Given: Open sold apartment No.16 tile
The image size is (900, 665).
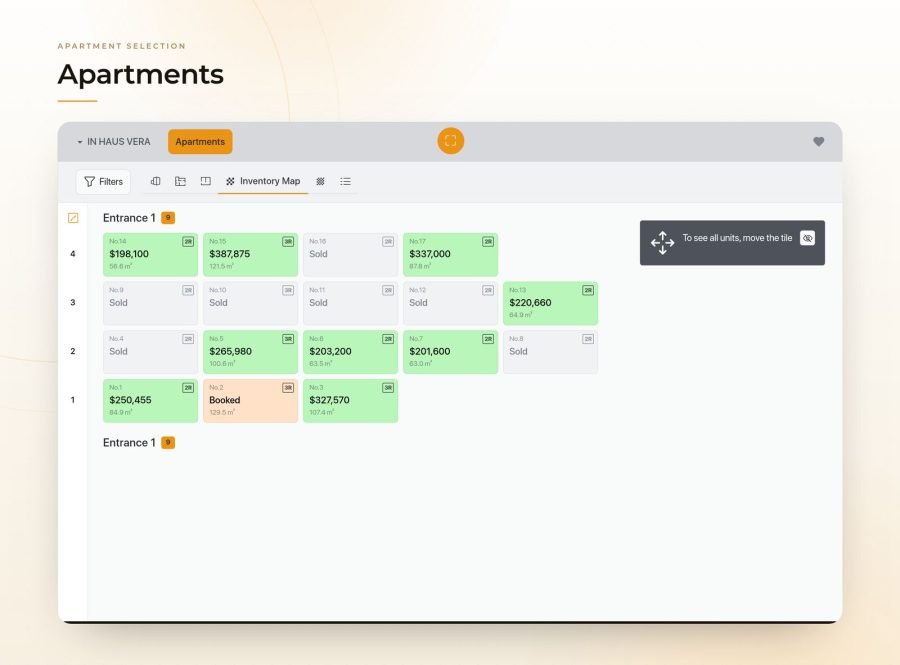Looking at the screenshot, I should (x=350, y=254).
